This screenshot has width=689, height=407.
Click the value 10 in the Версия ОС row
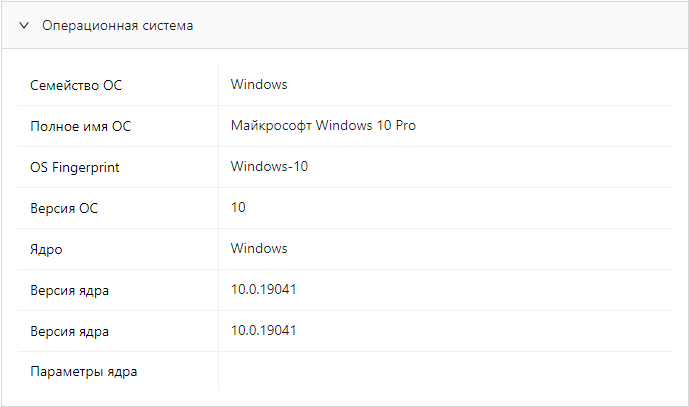point(238,208)
